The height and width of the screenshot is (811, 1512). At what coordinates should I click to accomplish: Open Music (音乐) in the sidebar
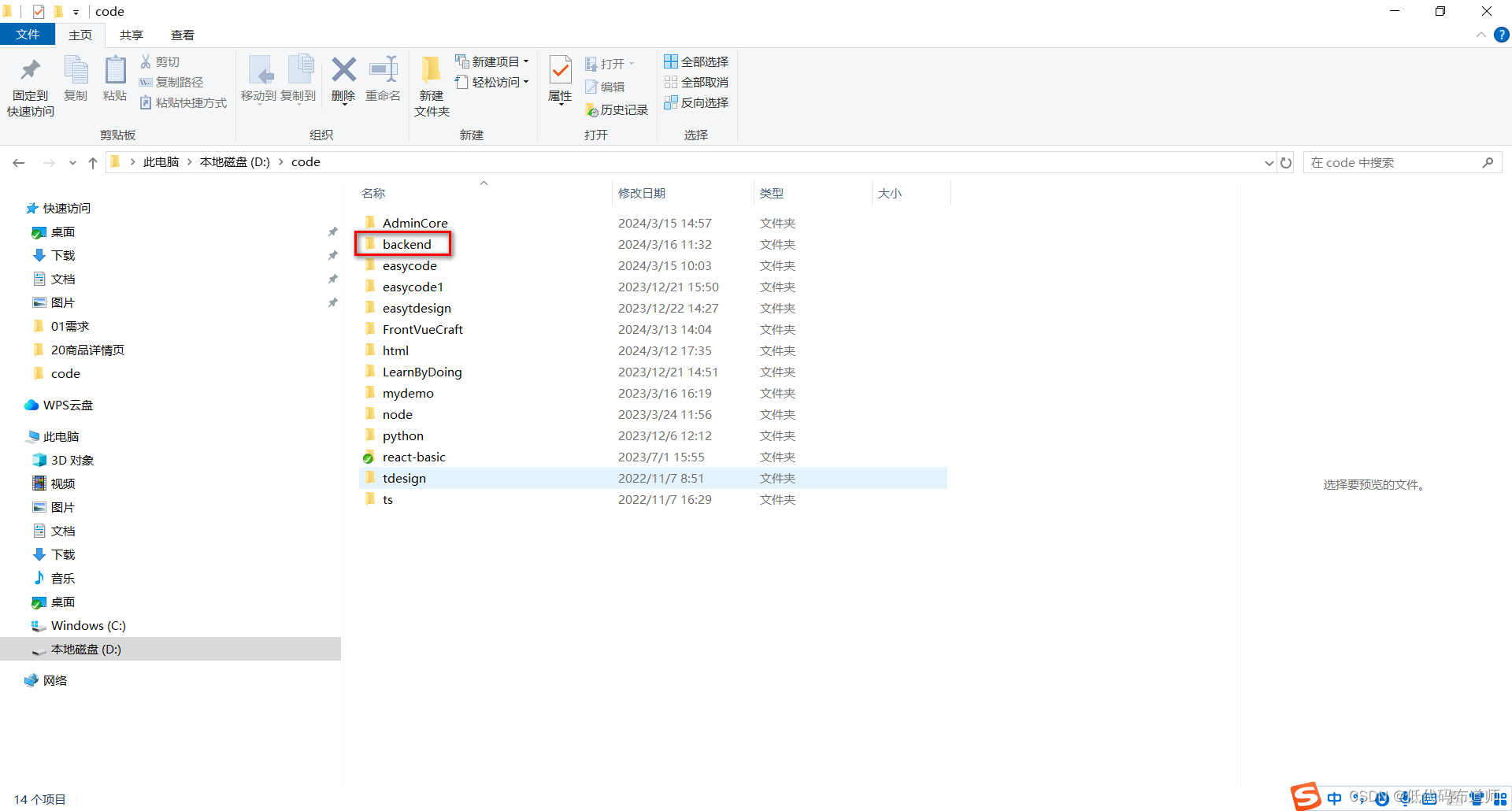tap(62, 578)
